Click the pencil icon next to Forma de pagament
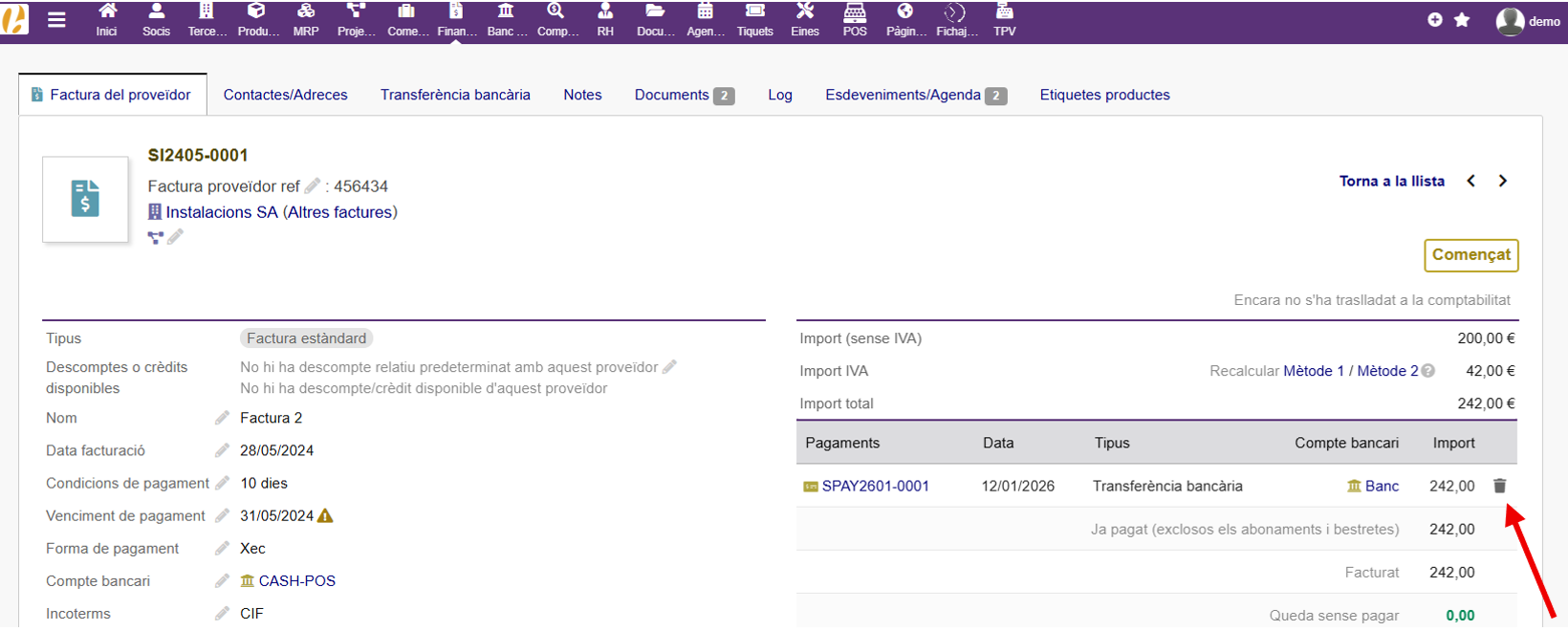Image resolution: width=1568 pixels, height=631 pixels. (x=222, y=548)
